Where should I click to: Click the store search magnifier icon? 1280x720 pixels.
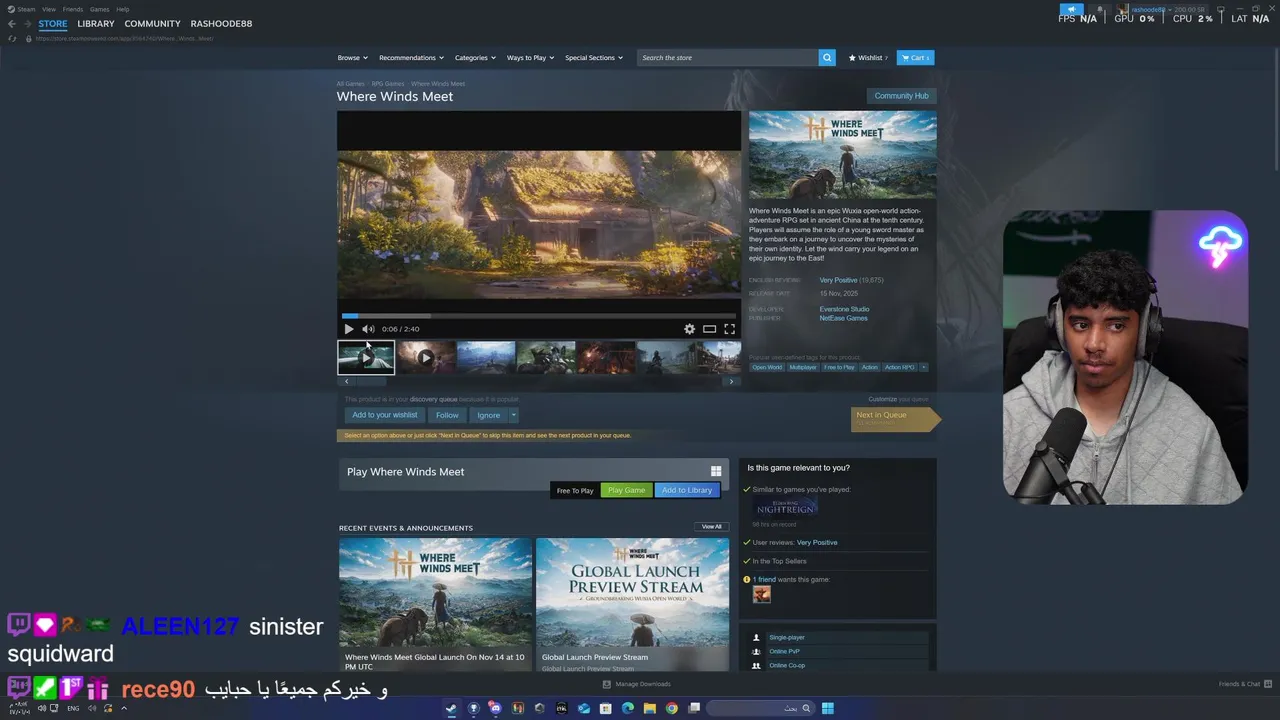point(827,58)
